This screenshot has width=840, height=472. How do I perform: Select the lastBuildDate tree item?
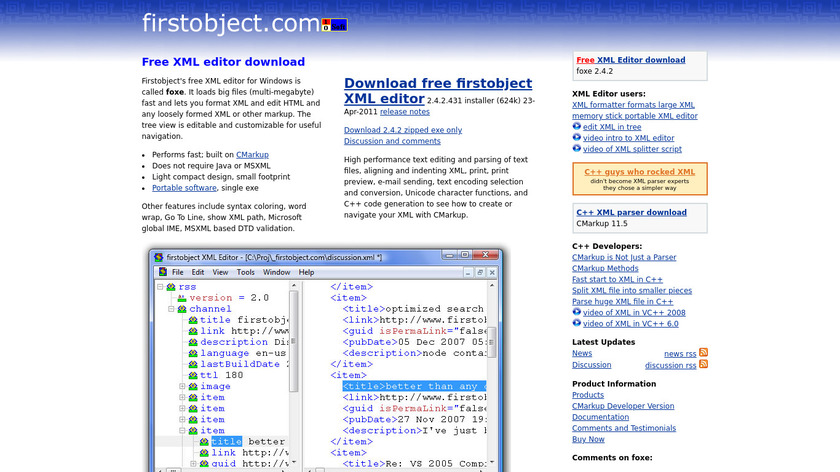pyautogui.click(x=240, y=364)
